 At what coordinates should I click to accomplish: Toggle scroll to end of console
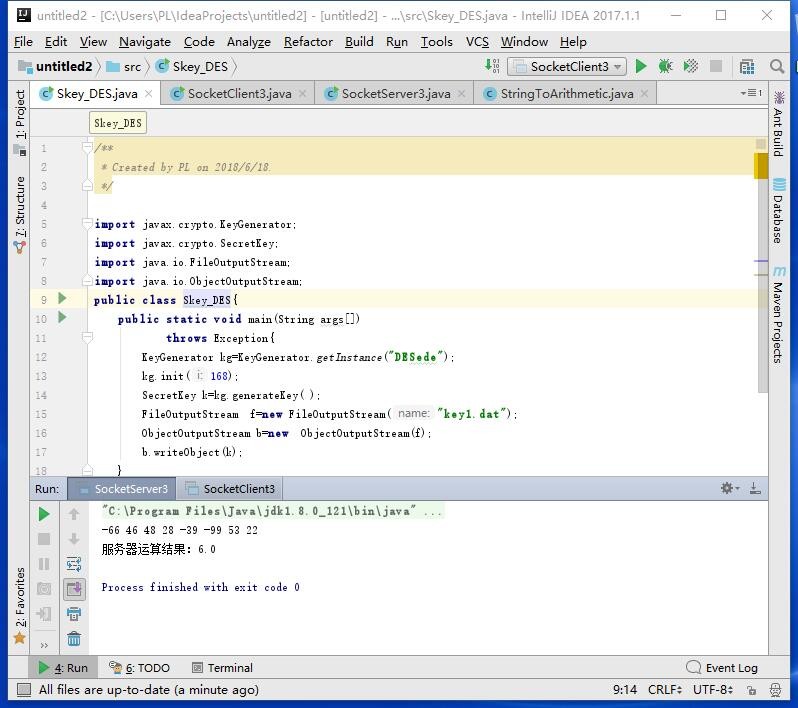coord(74,589)
